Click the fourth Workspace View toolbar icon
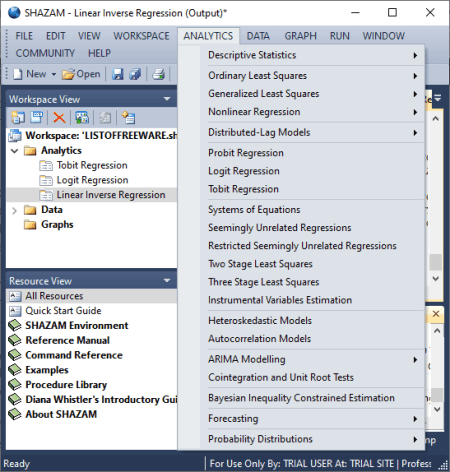Viewport: 450px width, 472px height. click(82, 117)
